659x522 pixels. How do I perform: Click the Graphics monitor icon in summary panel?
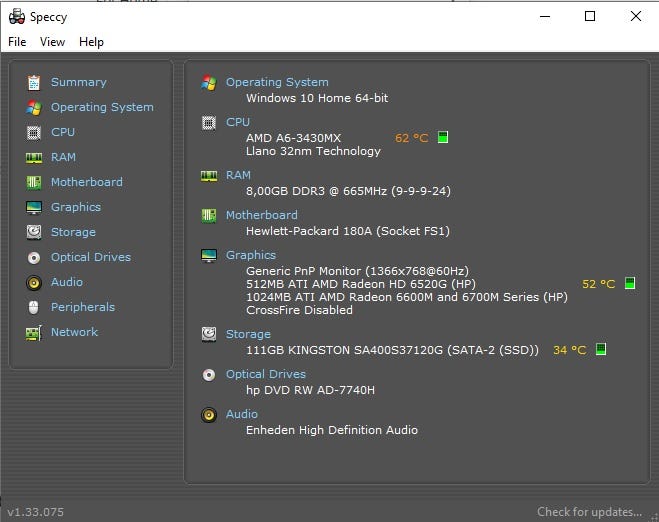click(209, 256)
